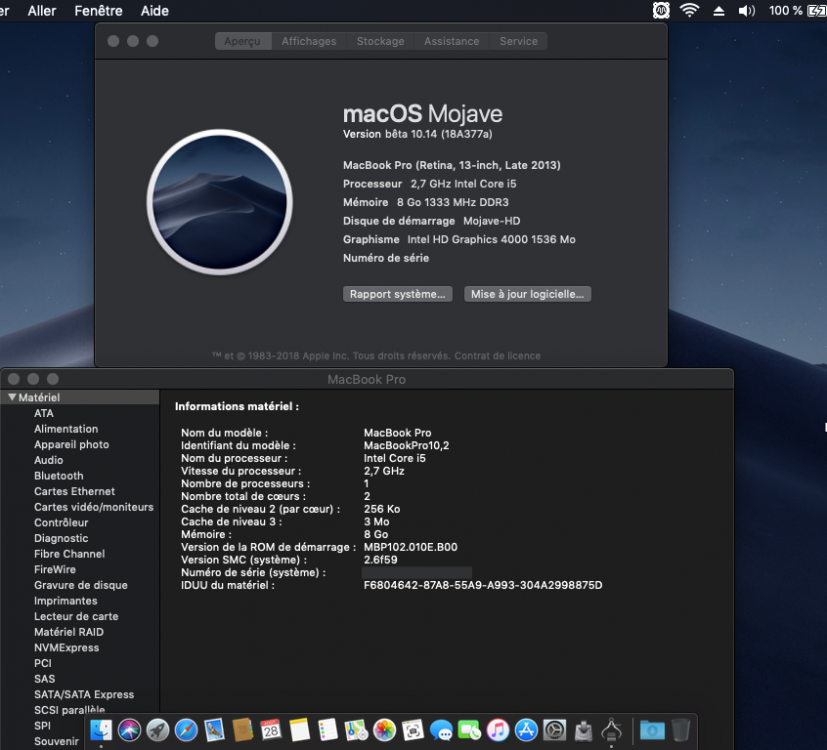
Task: Click the MacBookPro10,2 model identifier
Action: click(x=406, y=445)
